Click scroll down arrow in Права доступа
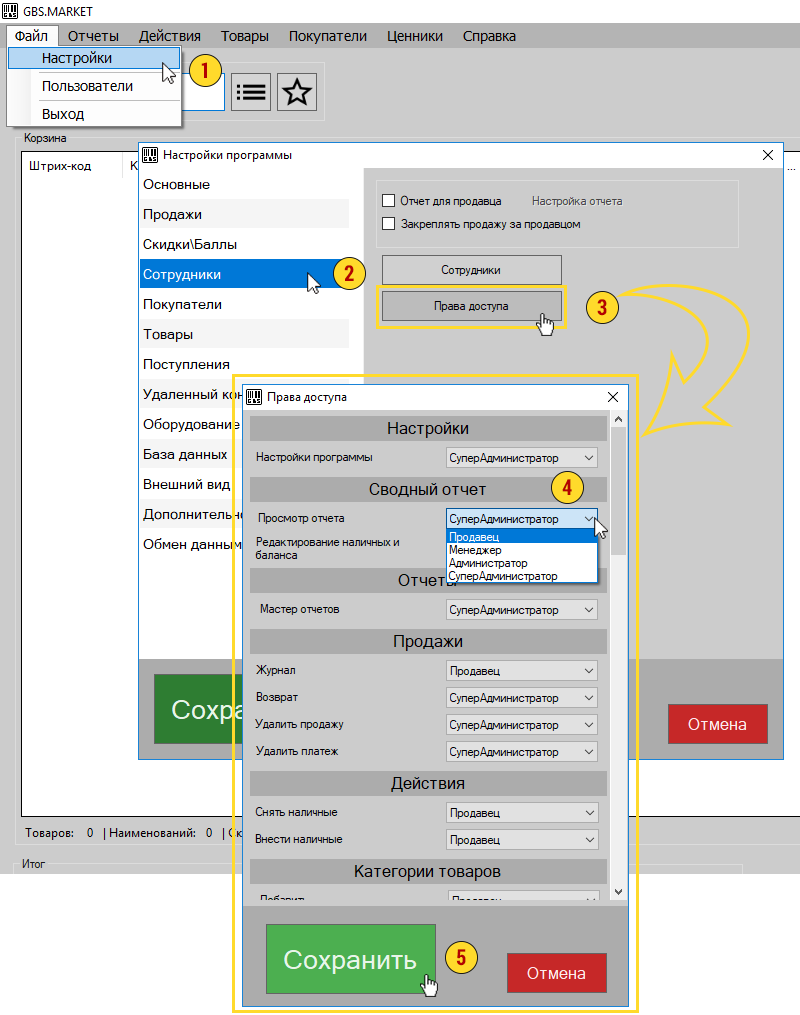Viewport: 800px width, 1015px height. point(618,892)
